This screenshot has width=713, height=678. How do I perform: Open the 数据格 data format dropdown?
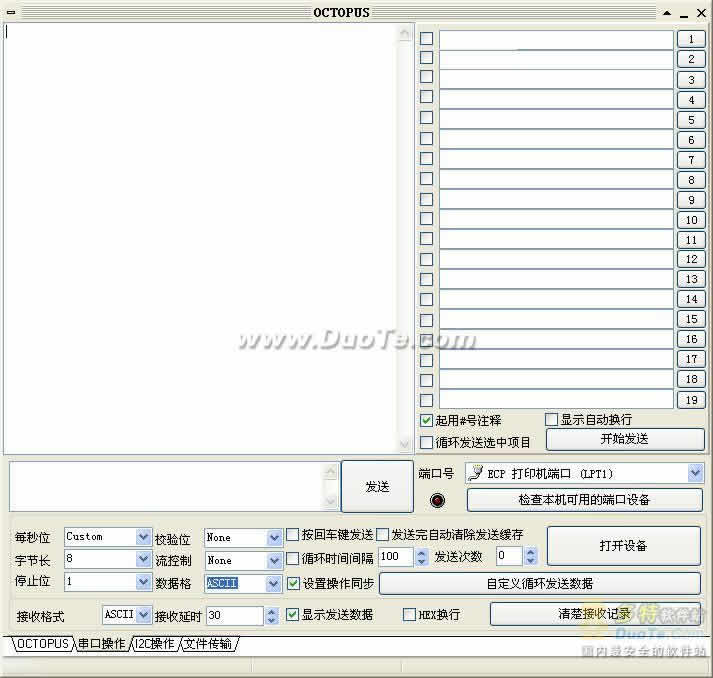click(x=273, y=583)
